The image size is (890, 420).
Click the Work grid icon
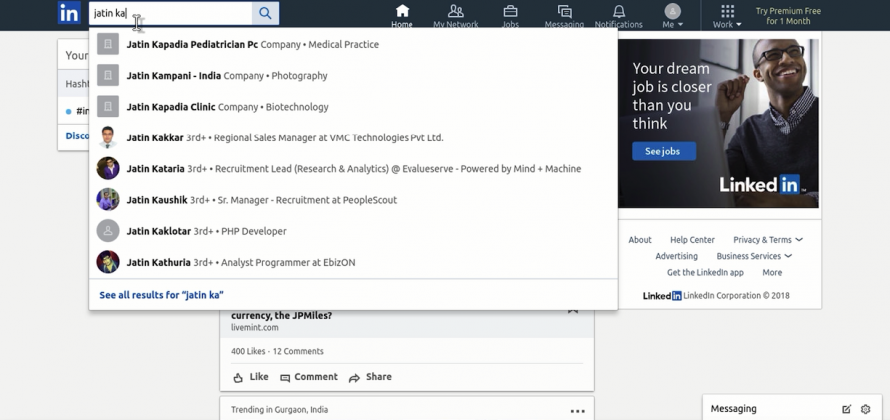pos(727,11)
